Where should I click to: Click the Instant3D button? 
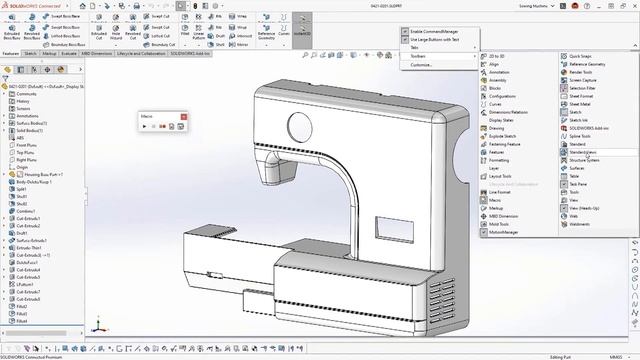[302, 30]
